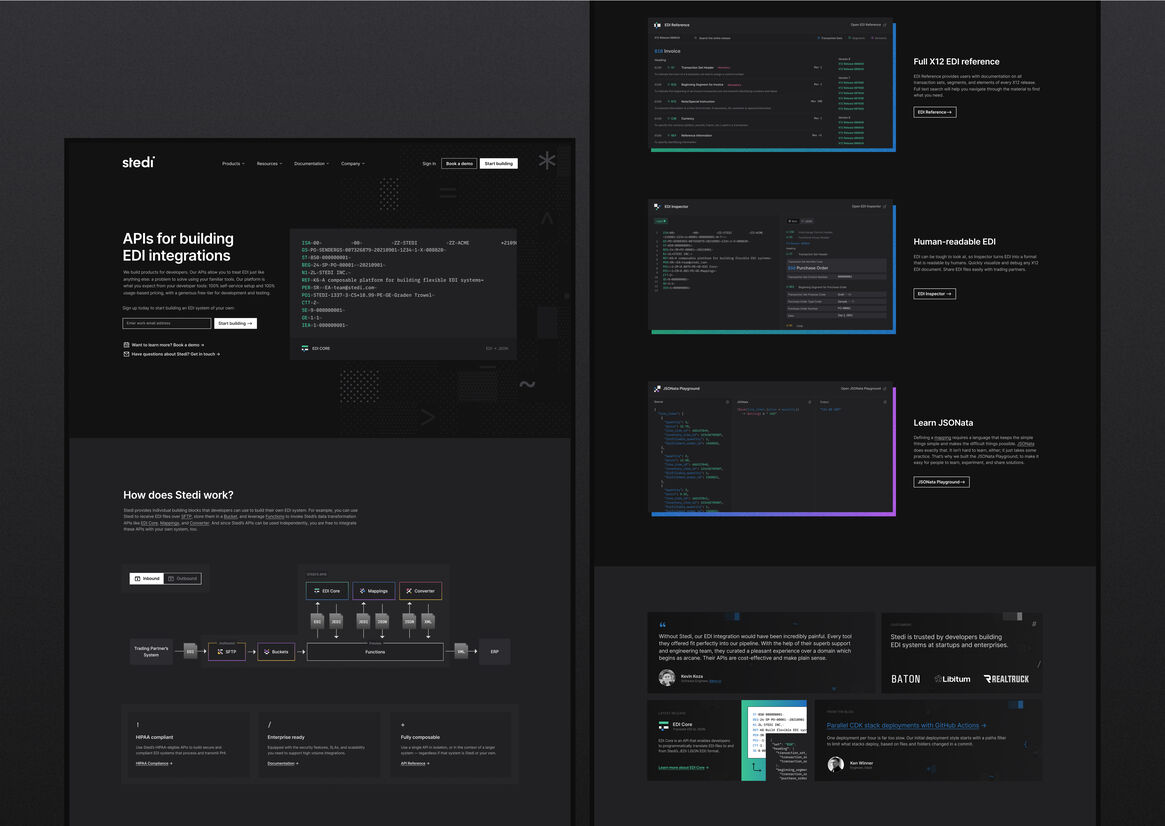Select the Mappings node in diagram
The width and height of the screenshot is (1165, 826).
(x=374, y=591)
